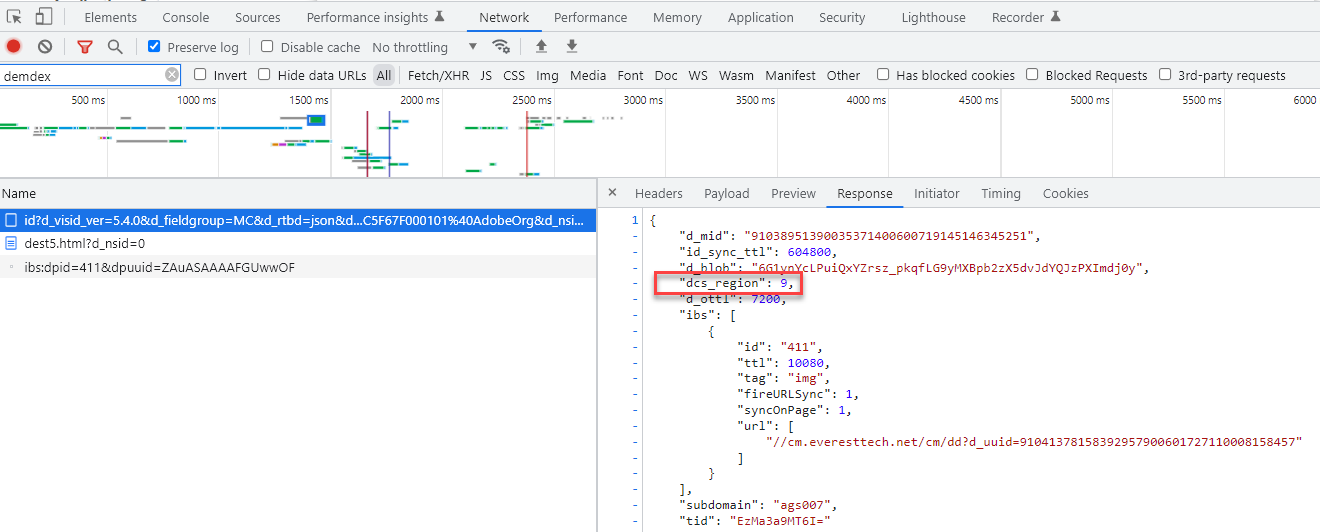Click the inspect element picker icon
The height and width of the screenshot is (532, 1320).
pos(14,17)
